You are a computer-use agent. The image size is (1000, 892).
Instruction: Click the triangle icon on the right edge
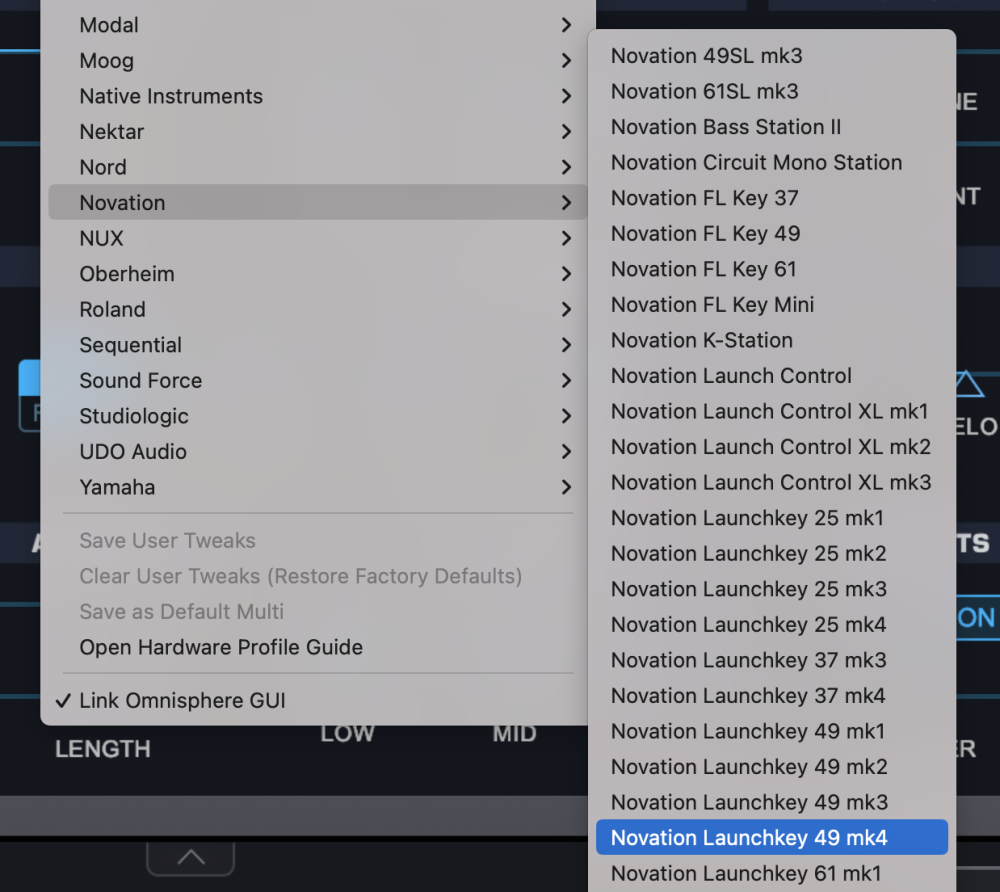tap(967, 385)
